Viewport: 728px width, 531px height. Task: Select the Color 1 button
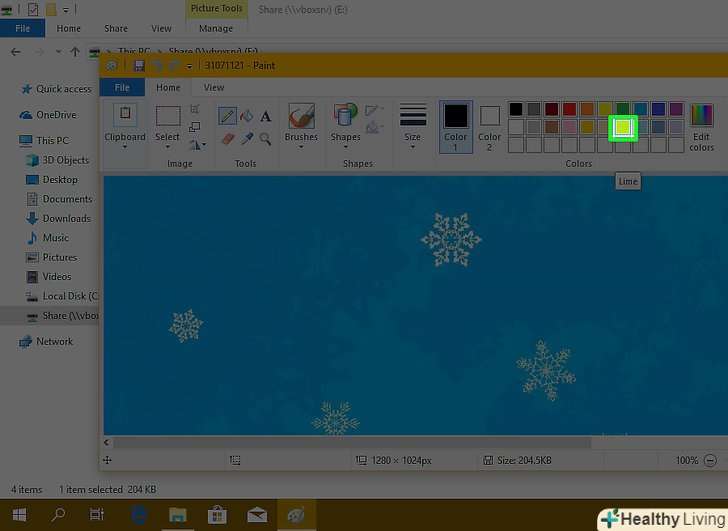tap(456, 127)
